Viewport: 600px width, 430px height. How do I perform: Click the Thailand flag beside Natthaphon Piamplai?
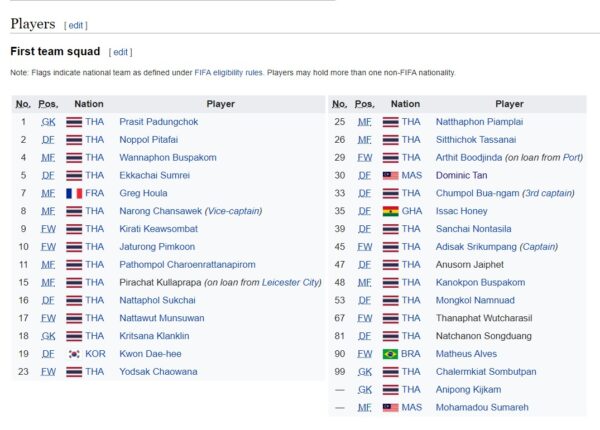click(x=390, y=122)
